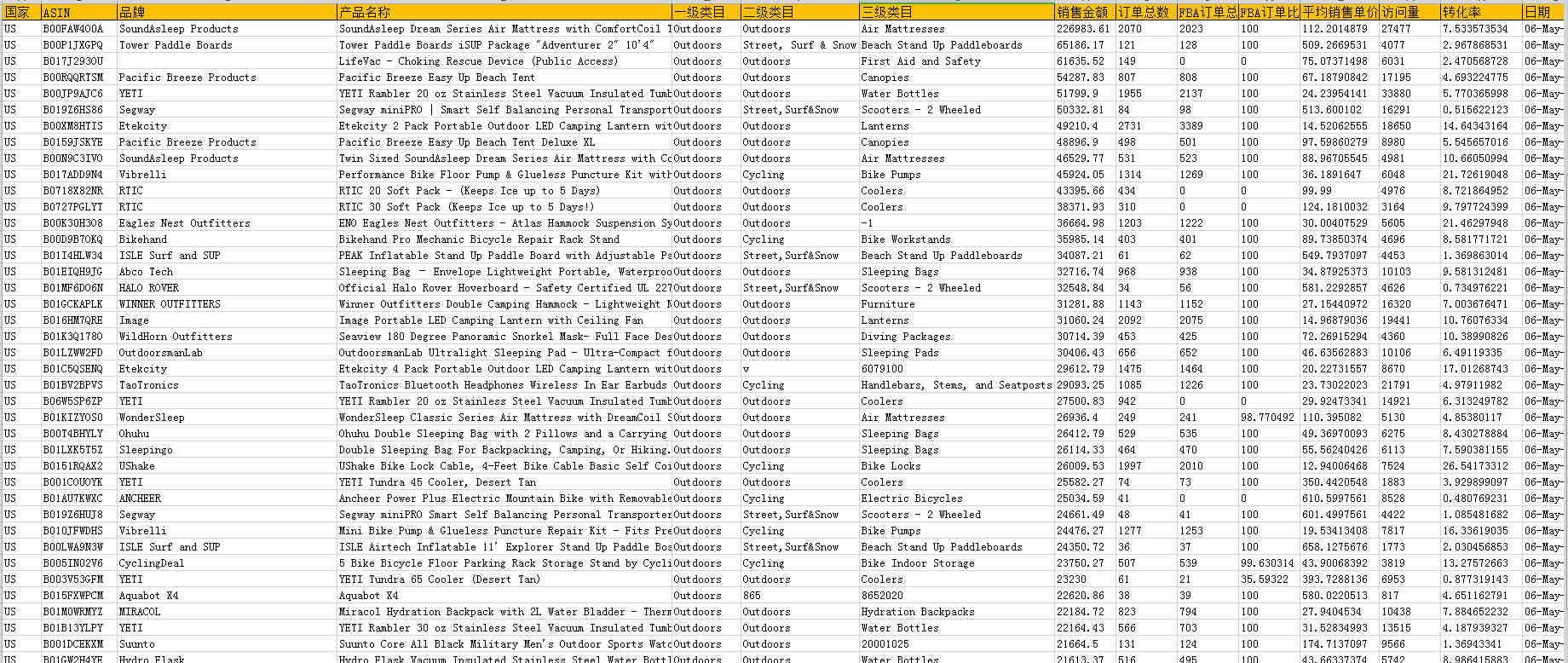Click brand cell Sleepingo
The width and height of the screenshot is (1568, 663).
pyautogui.click(x=227, y=450)
